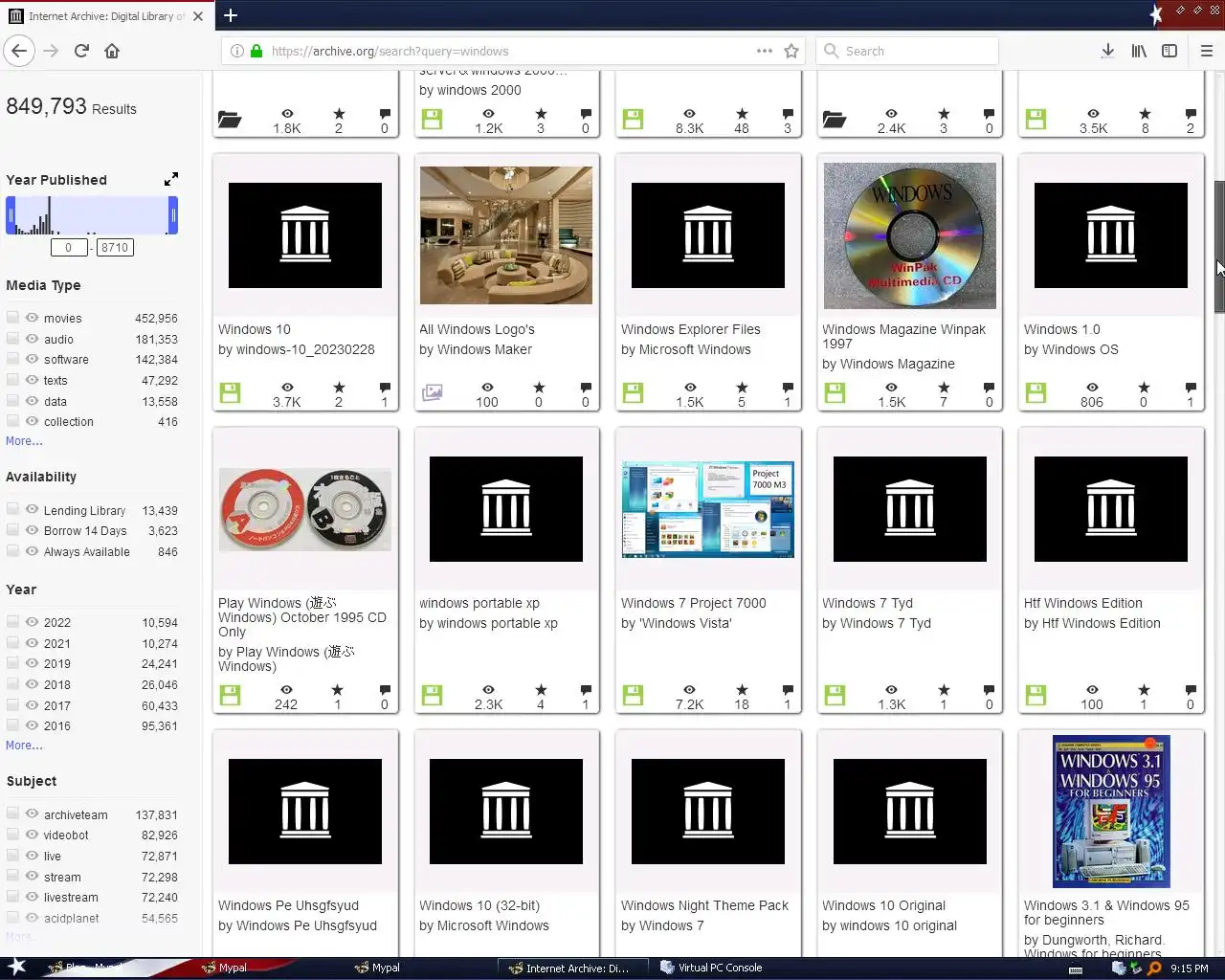Screen dimensions: 1225x980
Task: Toggle the eye icon next to videobot
Action: point(33,835)
